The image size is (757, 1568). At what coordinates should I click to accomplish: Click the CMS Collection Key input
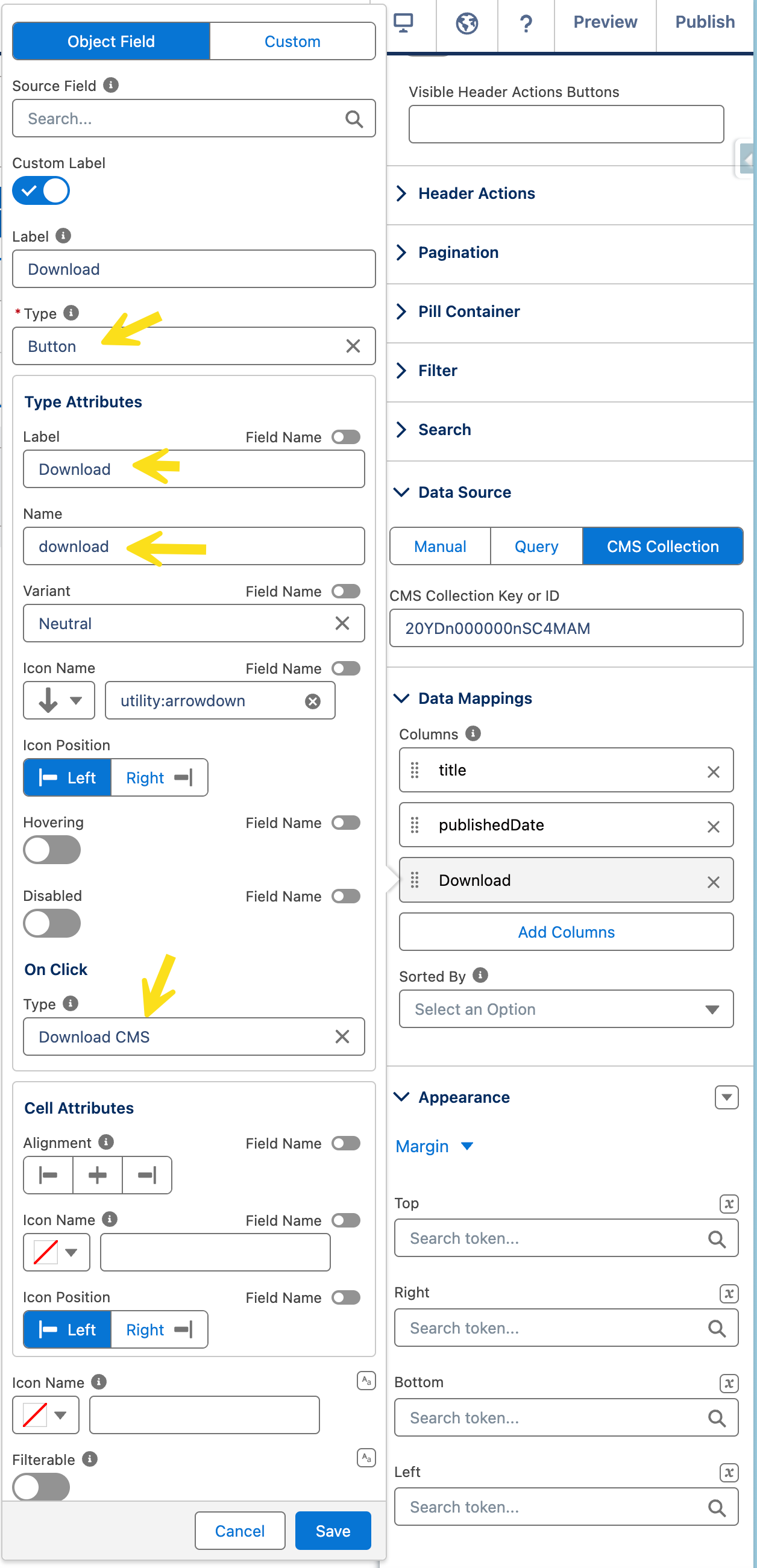coord(566,628)
